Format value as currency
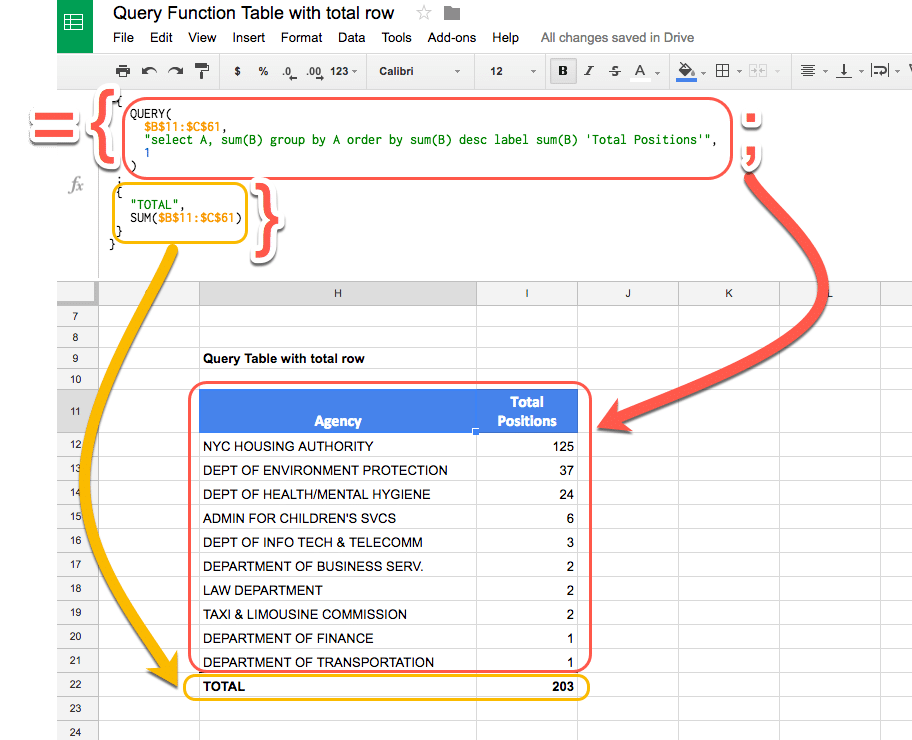The height and width of the screenshot is (740, 912). [x=235, y=71]
